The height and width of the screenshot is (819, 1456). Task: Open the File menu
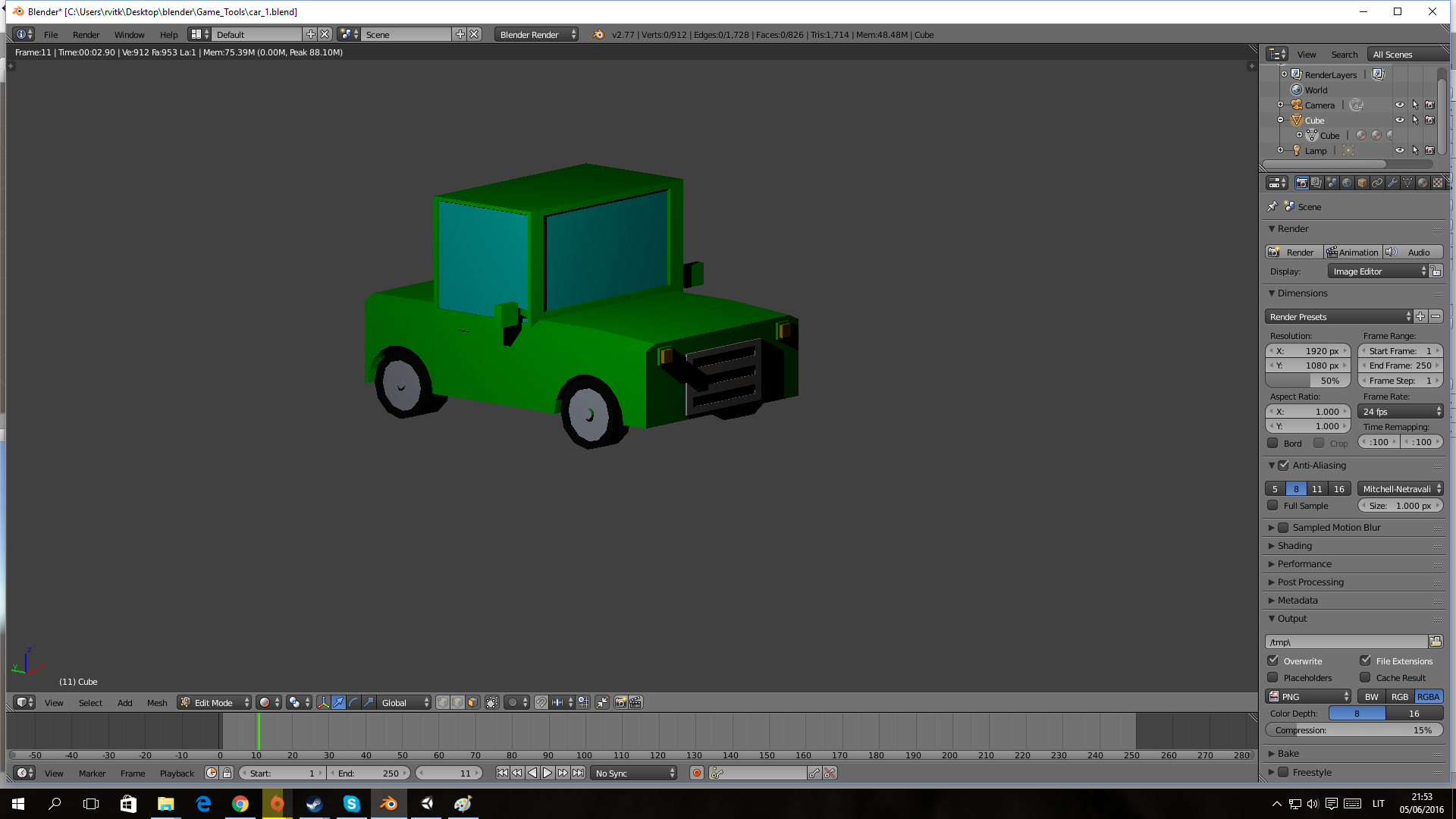click(x=51, y=34)
